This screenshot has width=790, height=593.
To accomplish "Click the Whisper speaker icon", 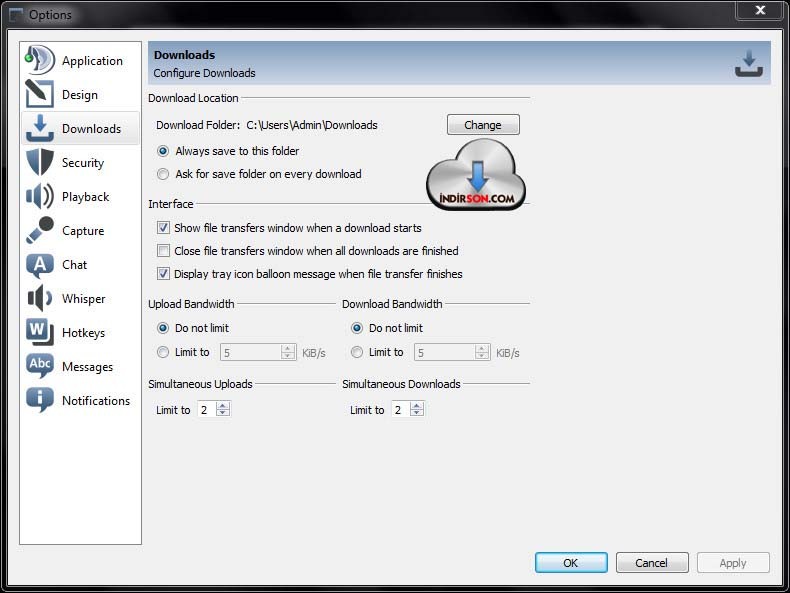I will tap(40, 298).
